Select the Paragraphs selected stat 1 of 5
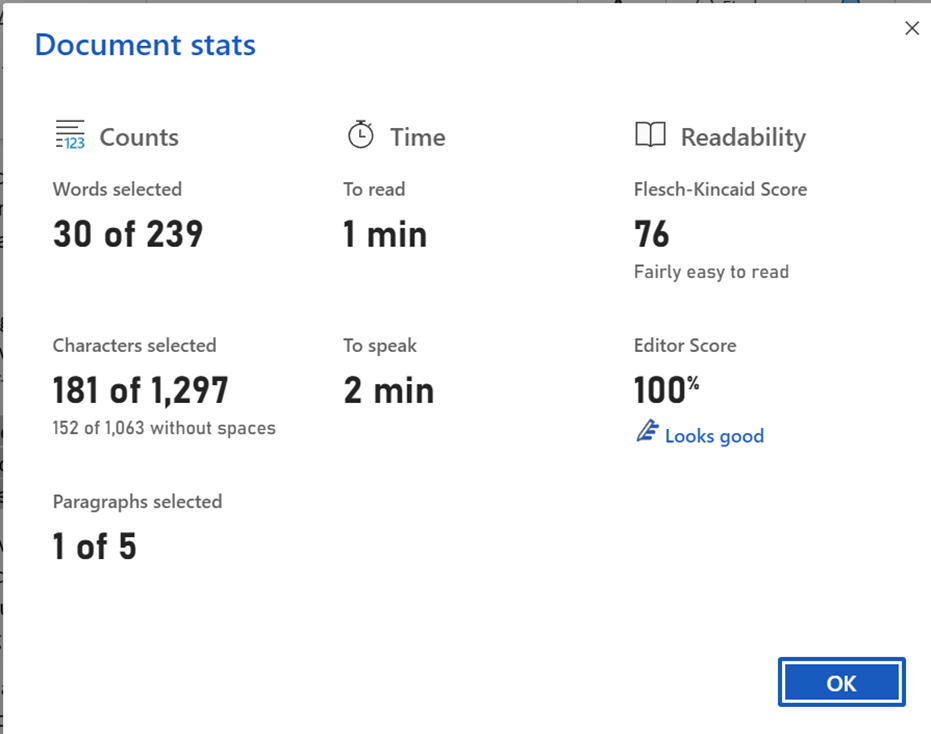931x734 pixels. coord(93,546)
